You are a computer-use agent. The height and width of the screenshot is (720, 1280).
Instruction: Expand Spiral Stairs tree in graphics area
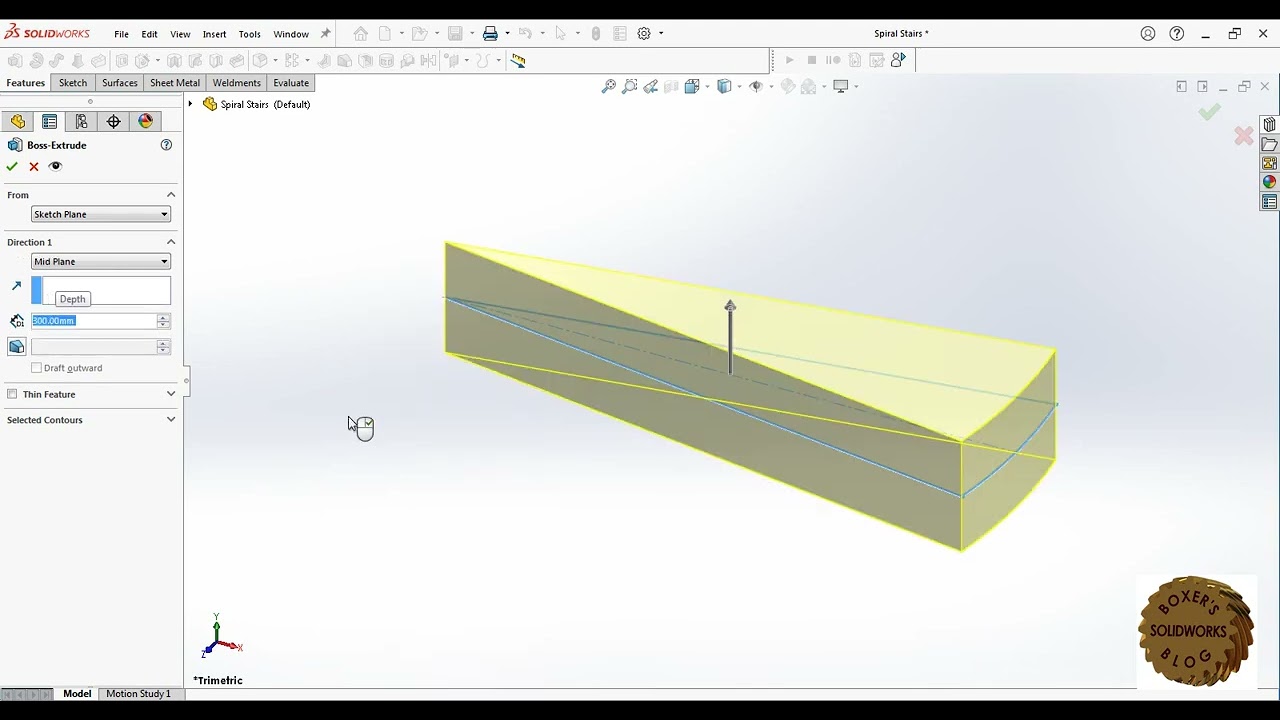190,104
